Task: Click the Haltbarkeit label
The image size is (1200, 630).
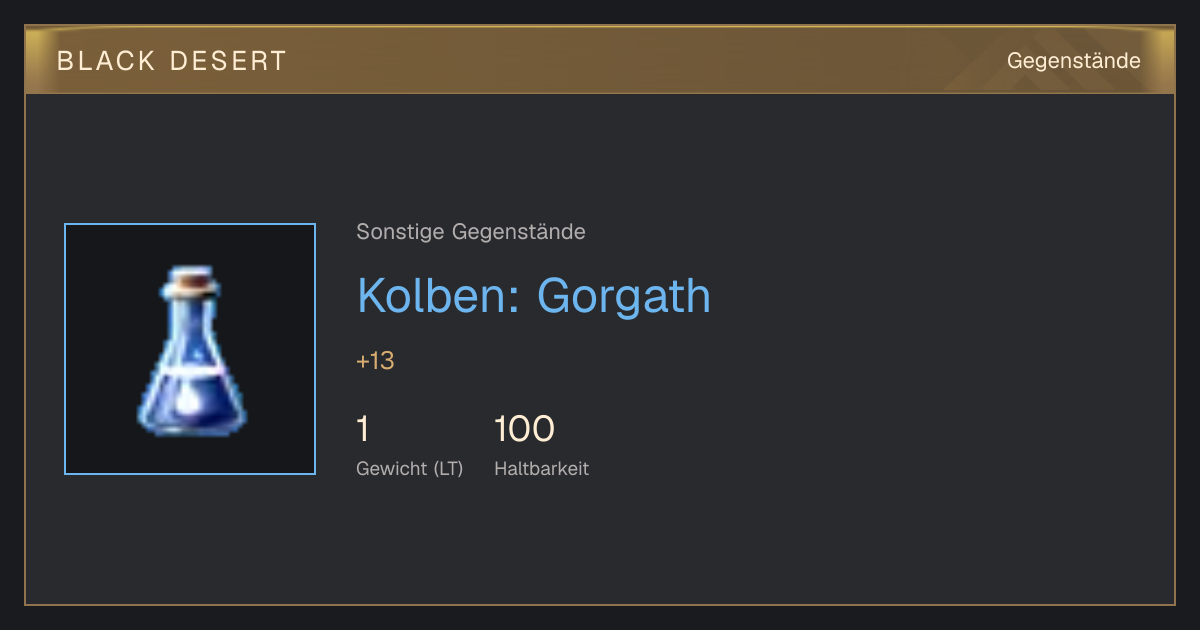Action: click(541, 469)
